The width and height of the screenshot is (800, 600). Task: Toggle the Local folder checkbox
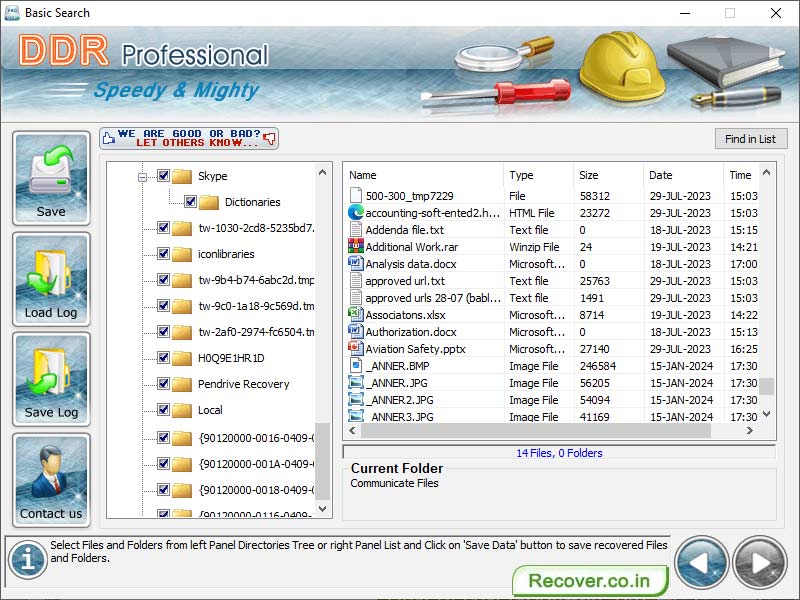click(163, 410)
